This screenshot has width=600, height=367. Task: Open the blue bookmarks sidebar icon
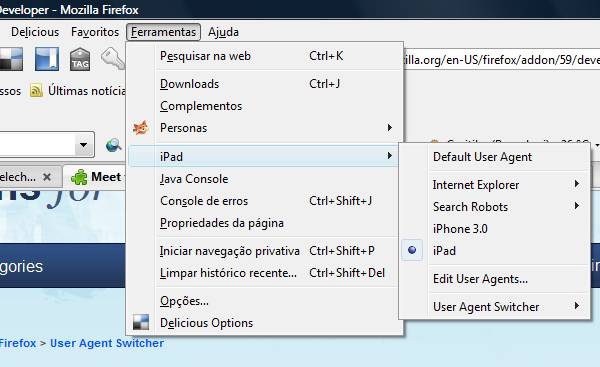[47, 59]
